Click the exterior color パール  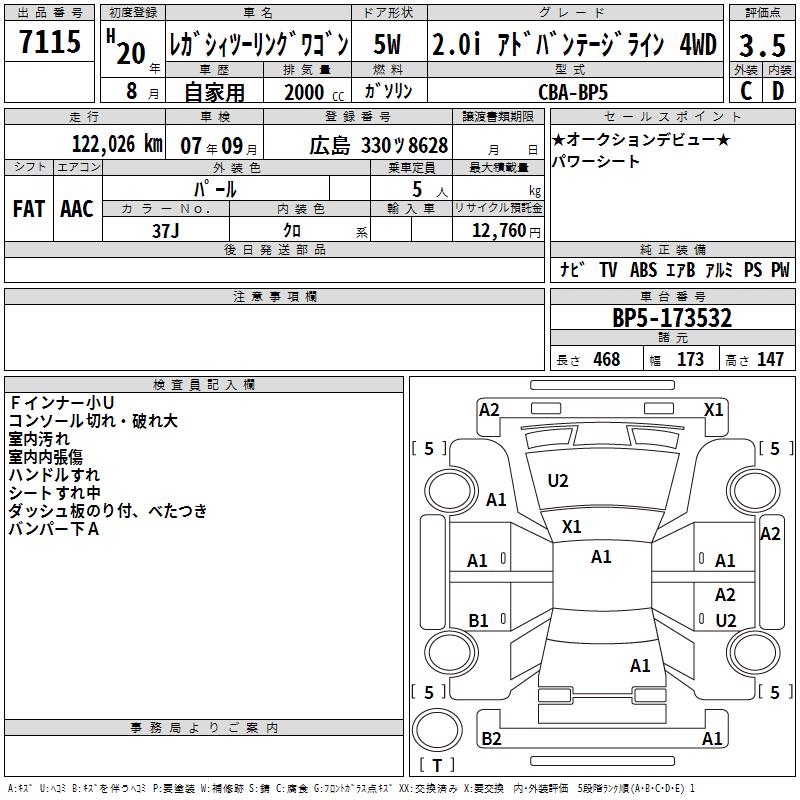[x=215, y=189]
